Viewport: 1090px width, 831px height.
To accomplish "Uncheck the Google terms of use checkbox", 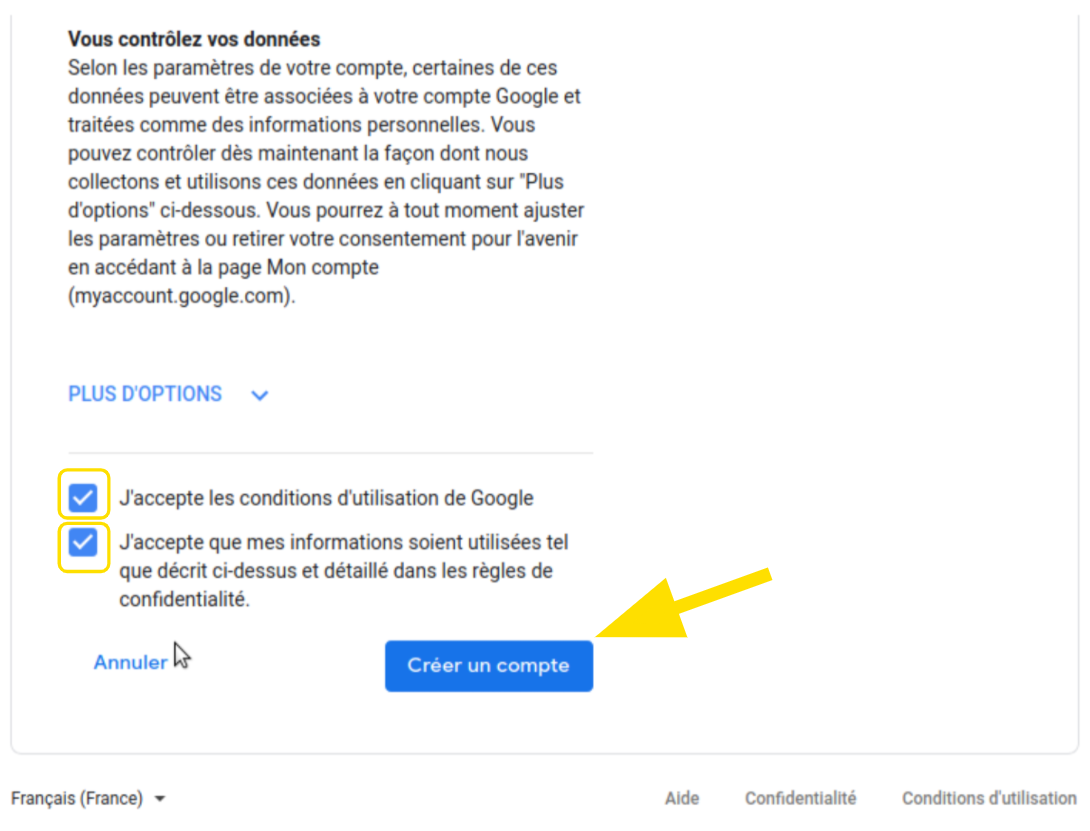I will click(x=83, y=497).
